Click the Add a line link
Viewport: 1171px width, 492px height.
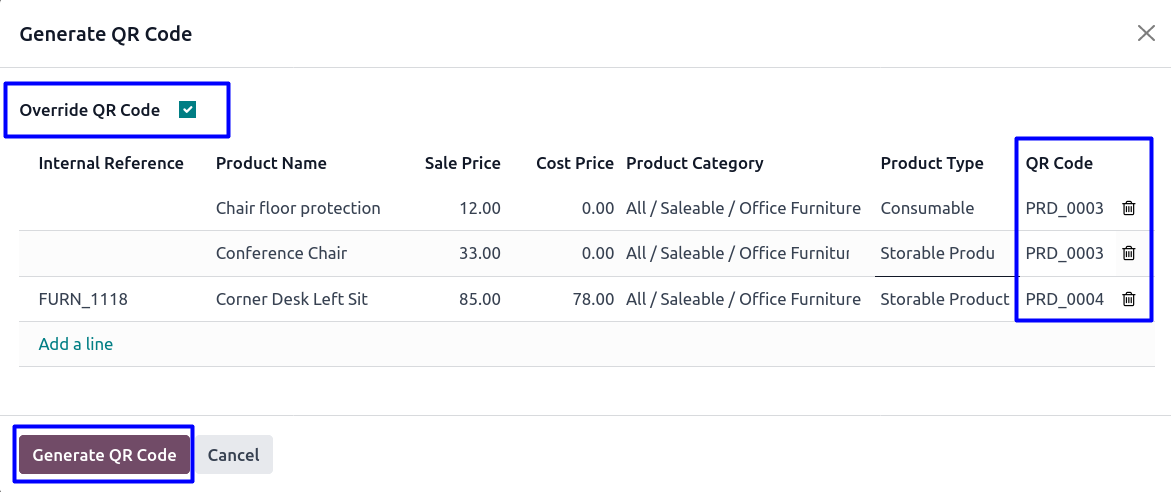(76, 344)
